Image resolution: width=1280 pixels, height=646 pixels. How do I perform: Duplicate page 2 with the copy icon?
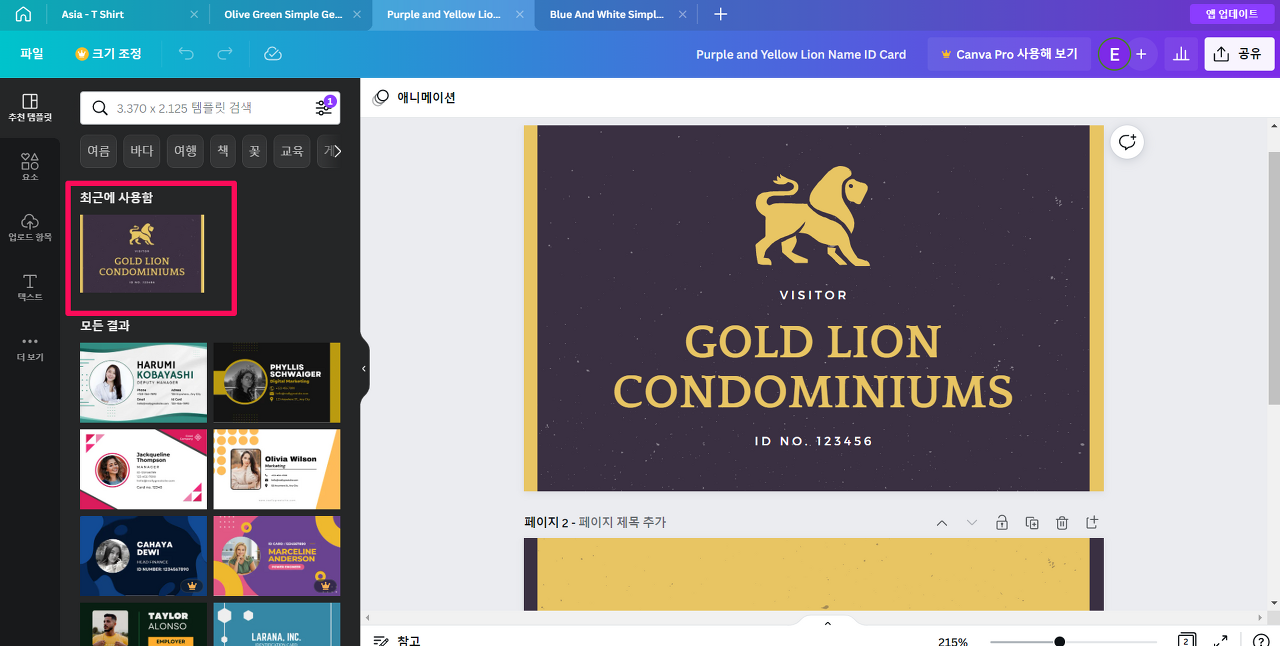(x=1032, y=523)
